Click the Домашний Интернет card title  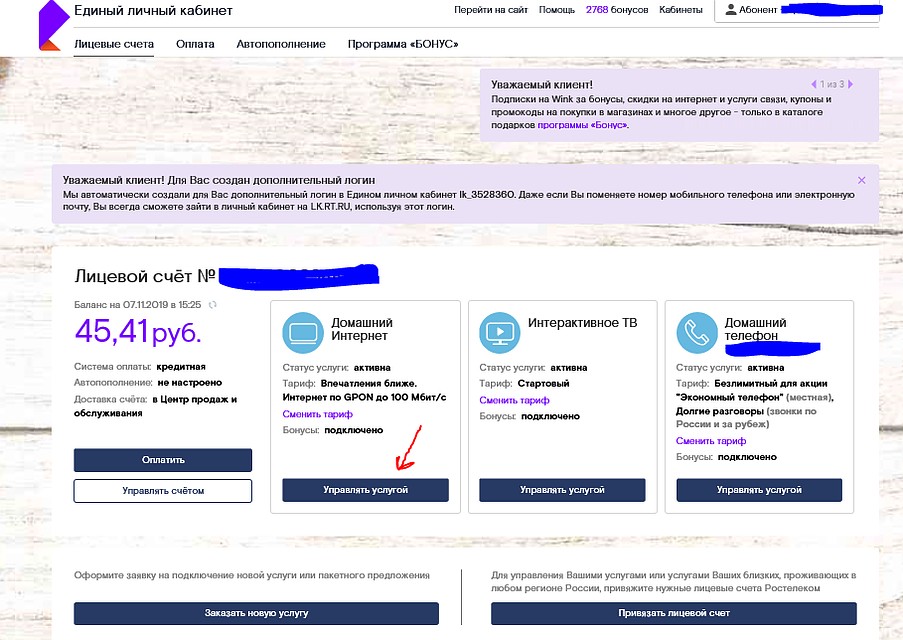pos(362,329)
